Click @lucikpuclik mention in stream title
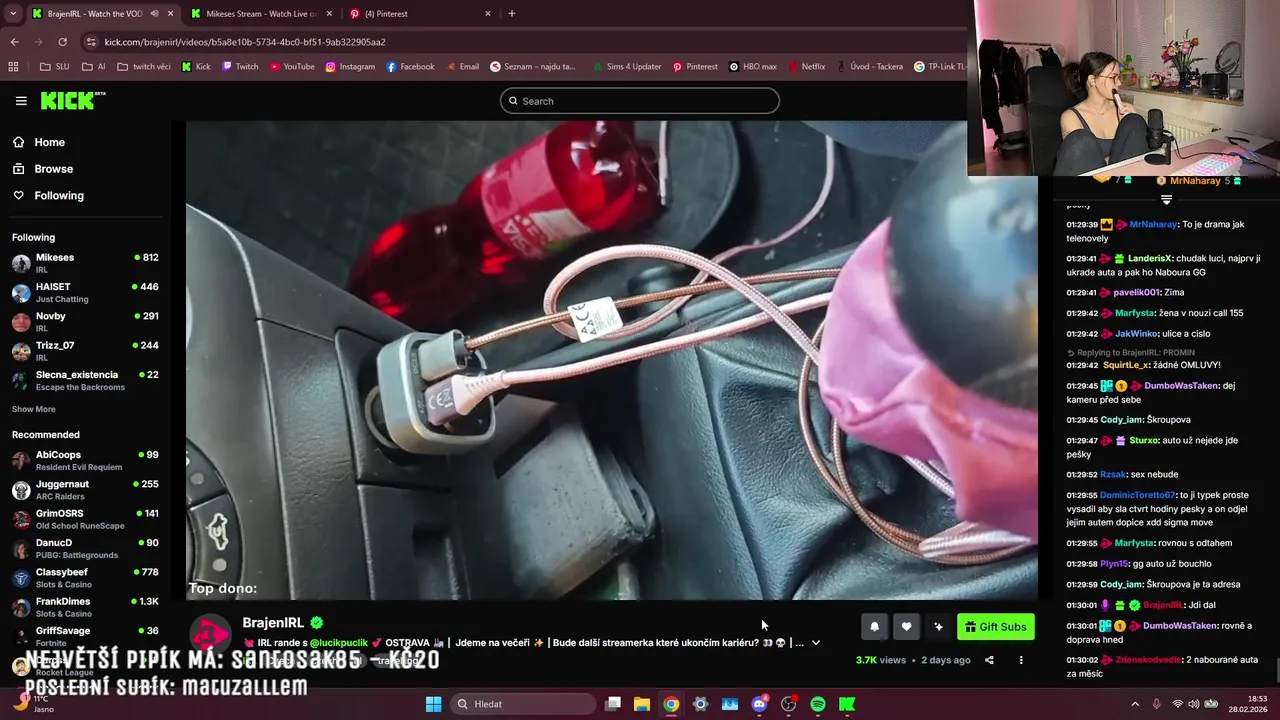The height and width of the screenshot is (720, 1280). 339,643
